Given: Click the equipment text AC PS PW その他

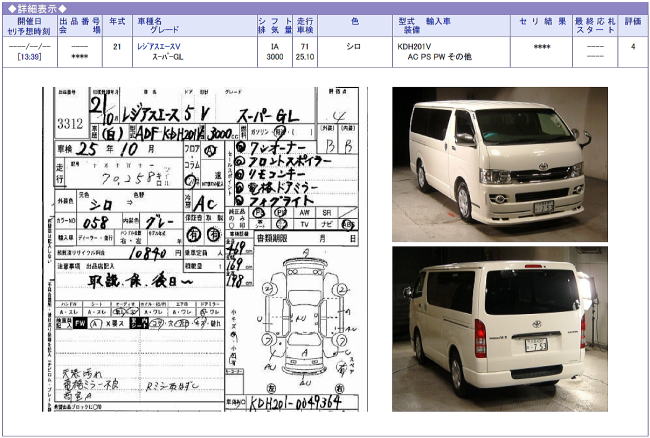Looking at the screenshot, I should click(440, 57).
